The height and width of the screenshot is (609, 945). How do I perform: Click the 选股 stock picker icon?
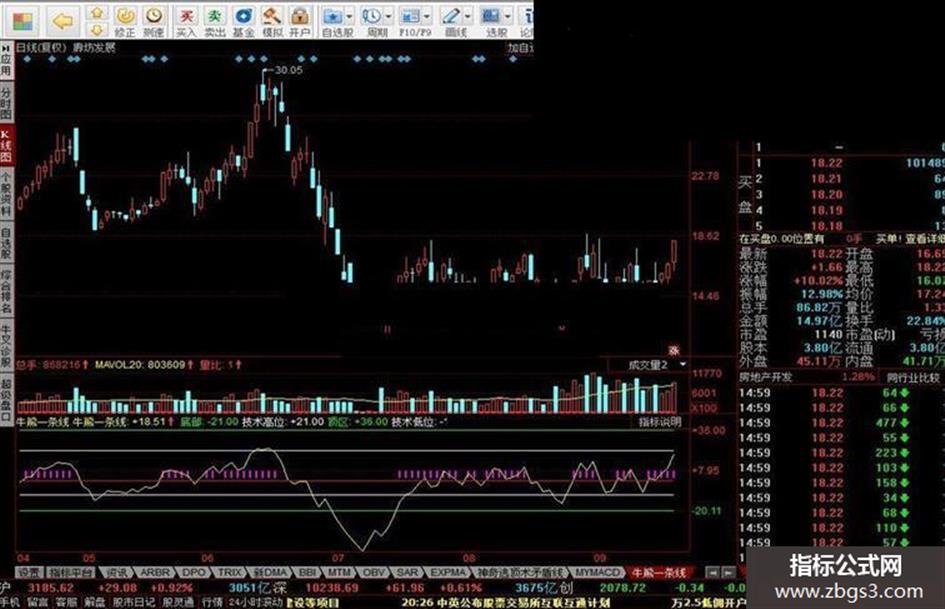click(x=490, y=17)
